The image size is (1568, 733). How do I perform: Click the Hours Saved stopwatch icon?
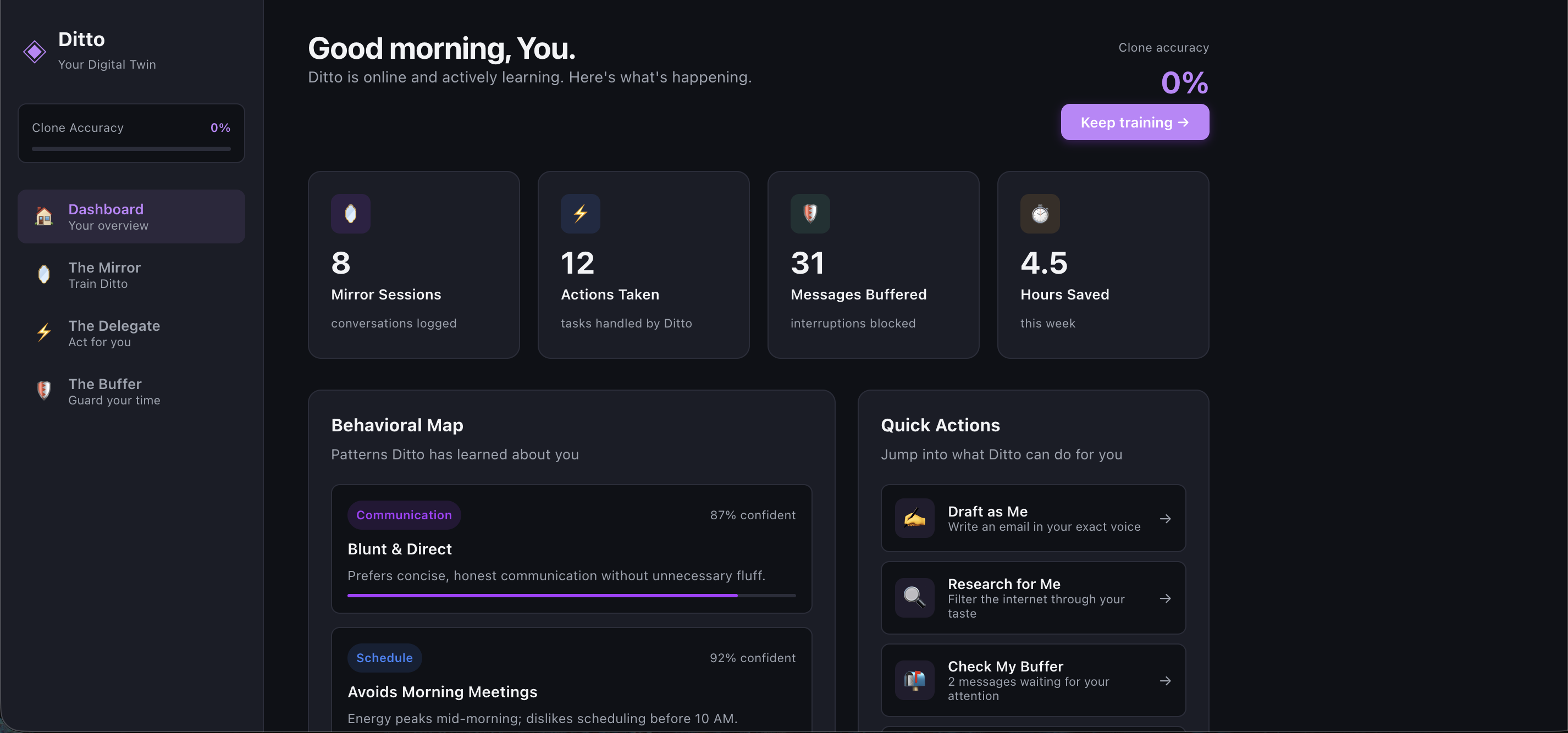tap(1040, 214)
